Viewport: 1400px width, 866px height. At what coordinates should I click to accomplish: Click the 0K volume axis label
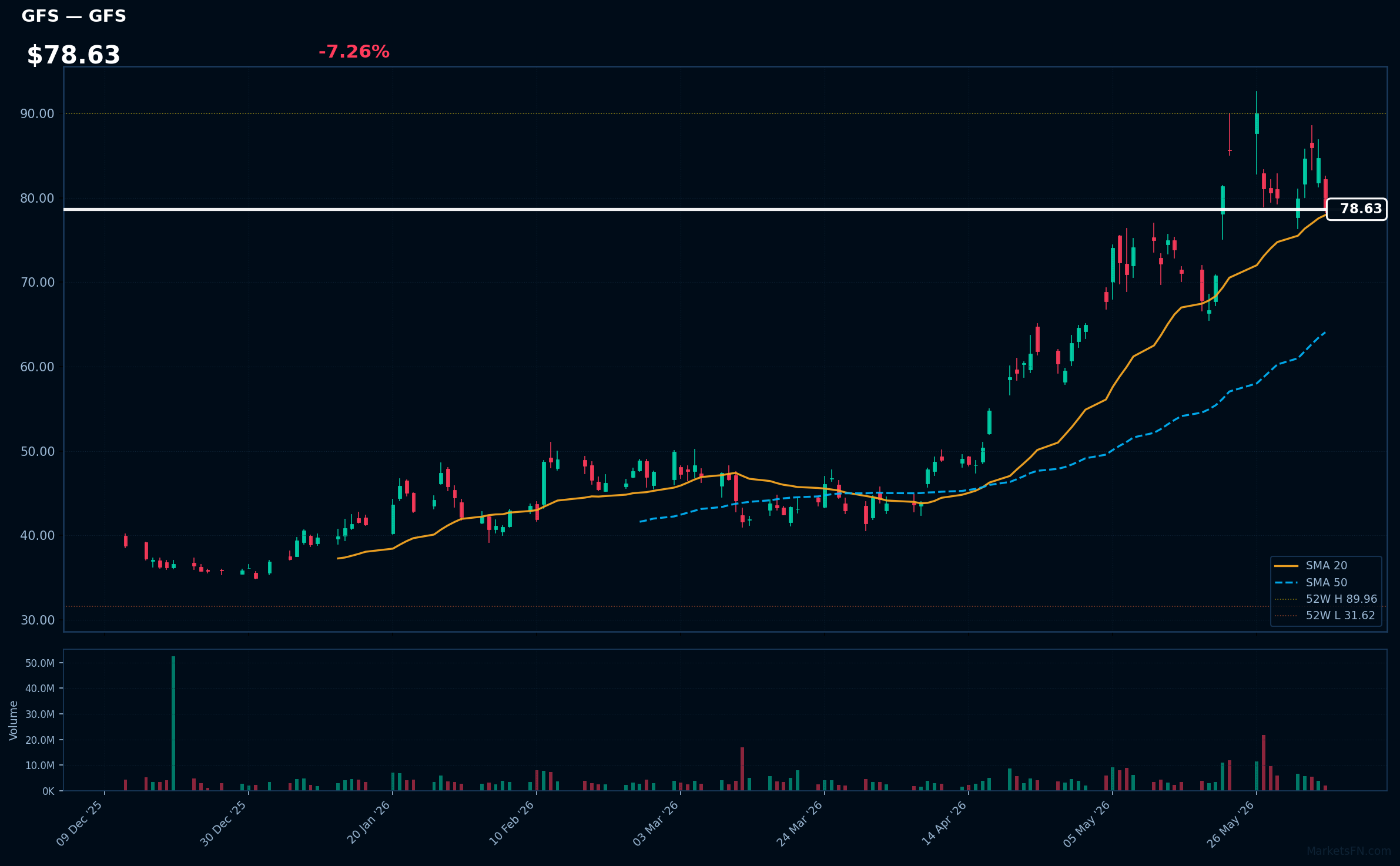48,791
